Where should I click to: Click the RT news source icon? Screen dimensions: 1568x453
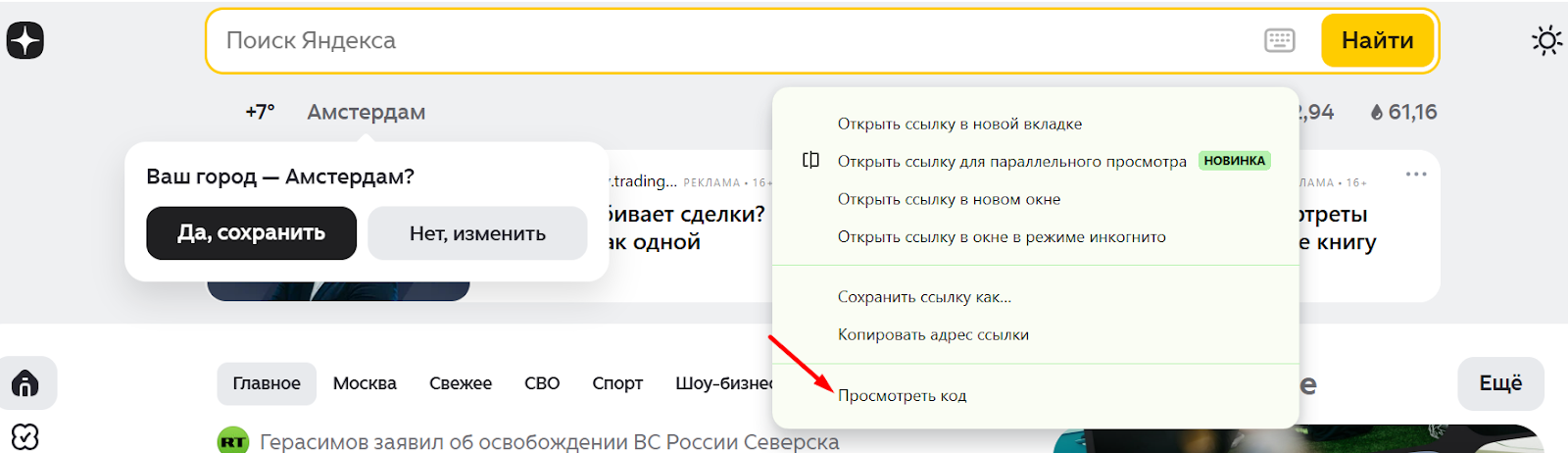pos(232,441)
